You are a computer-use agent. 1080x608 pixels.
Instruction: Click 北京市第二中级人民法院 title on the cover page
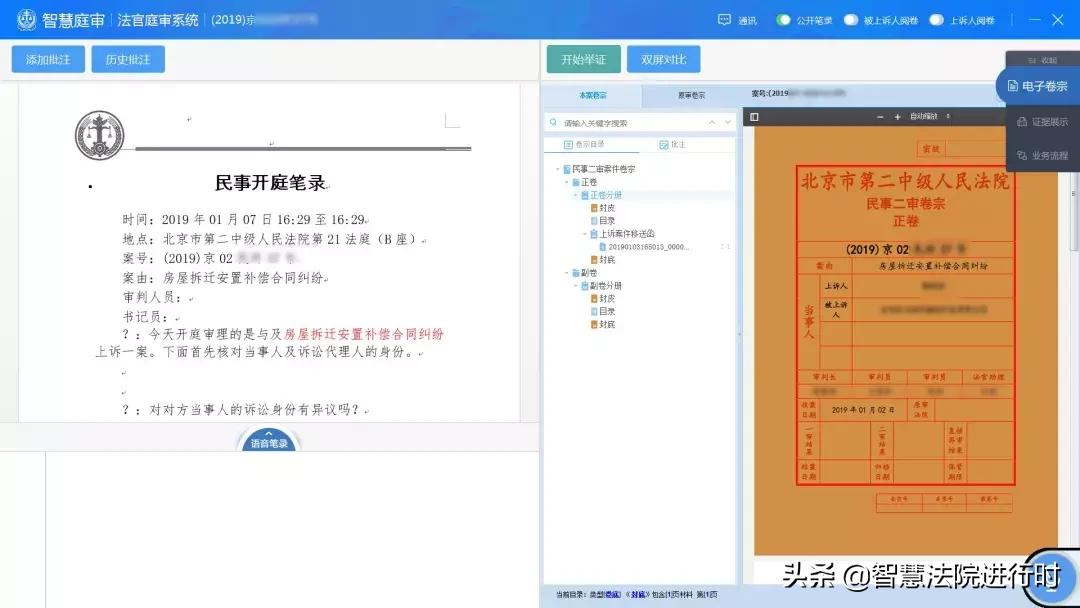(x=905, y=180)
